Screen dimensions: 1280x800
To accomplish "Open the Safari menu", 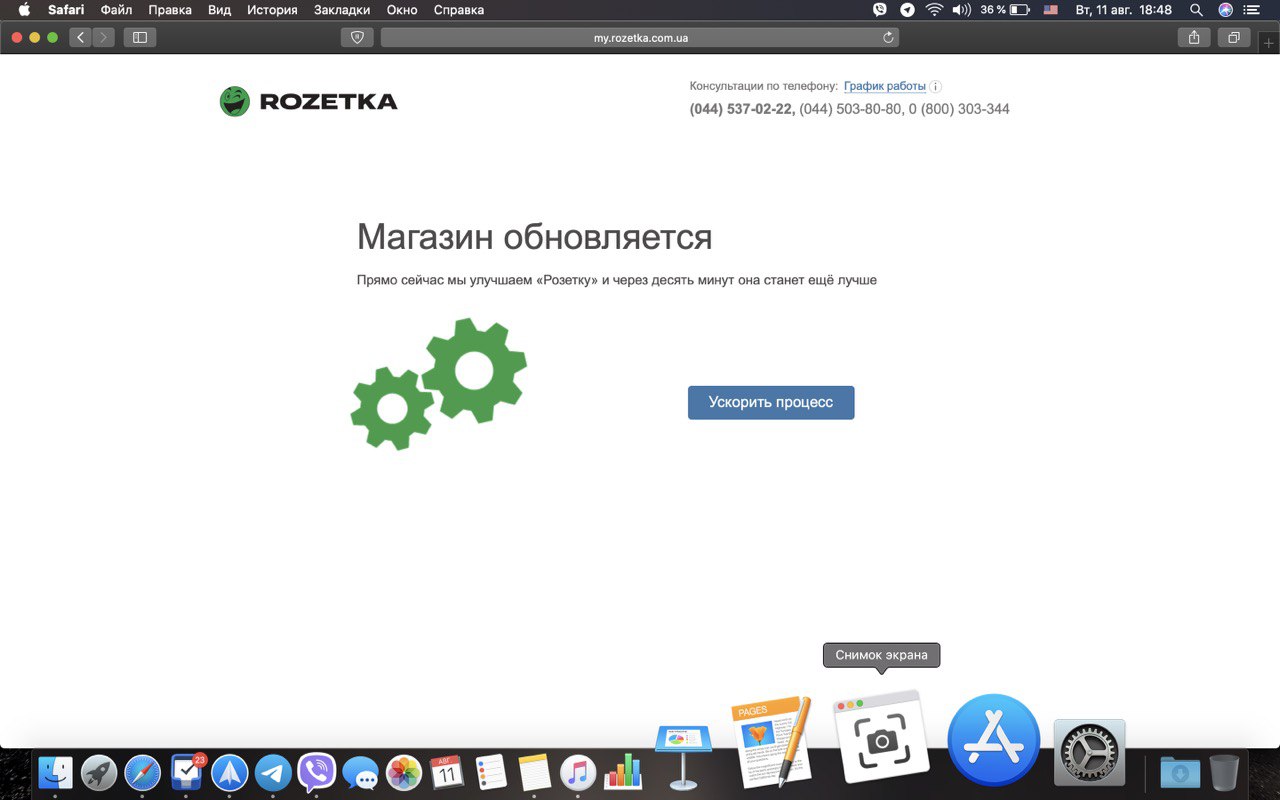I will (x=66, y=10).
